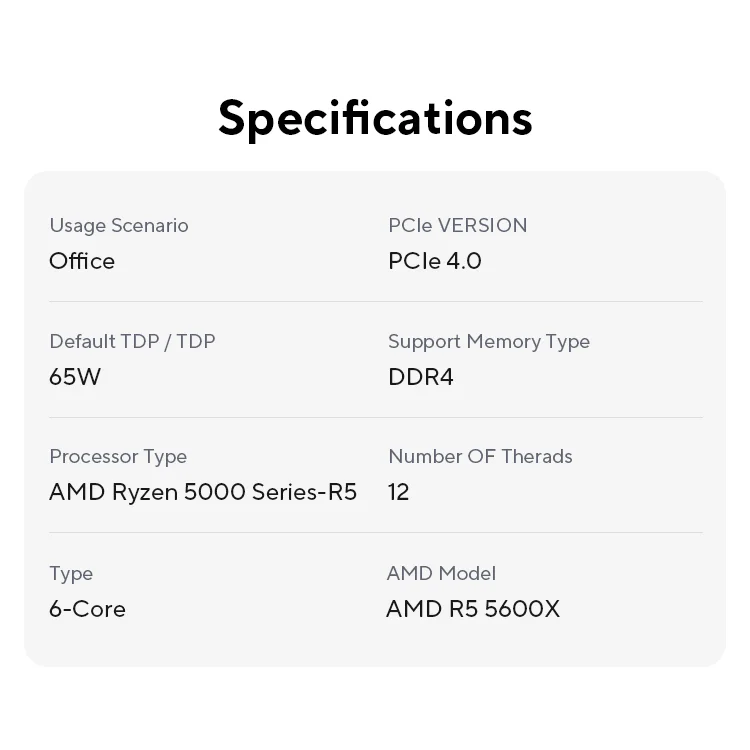Select the AMD Ryzen 5000 Series-R5 text

(x=203, y=492)
